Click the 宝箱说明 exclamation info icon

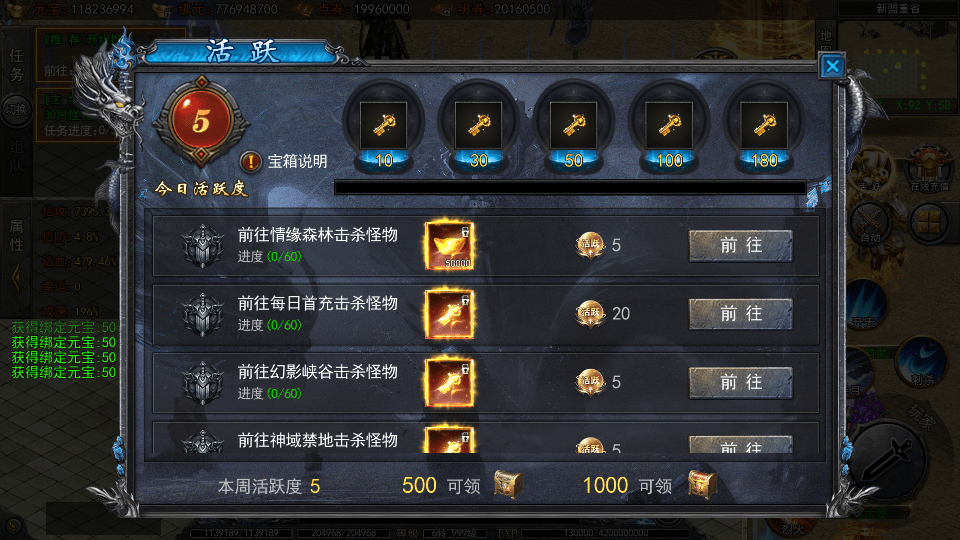tap(250, 162)
